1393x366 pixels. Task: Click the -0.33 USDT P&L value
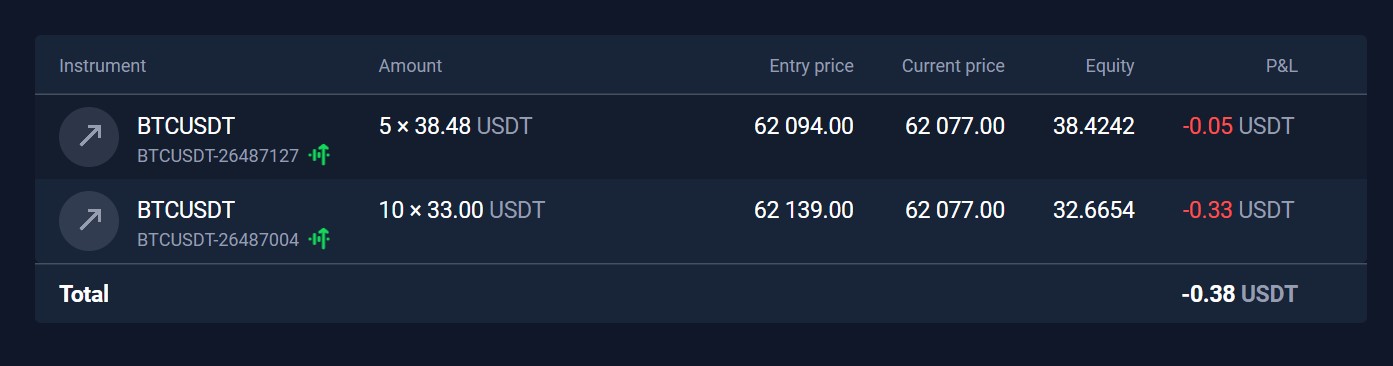pos(1238,210)
